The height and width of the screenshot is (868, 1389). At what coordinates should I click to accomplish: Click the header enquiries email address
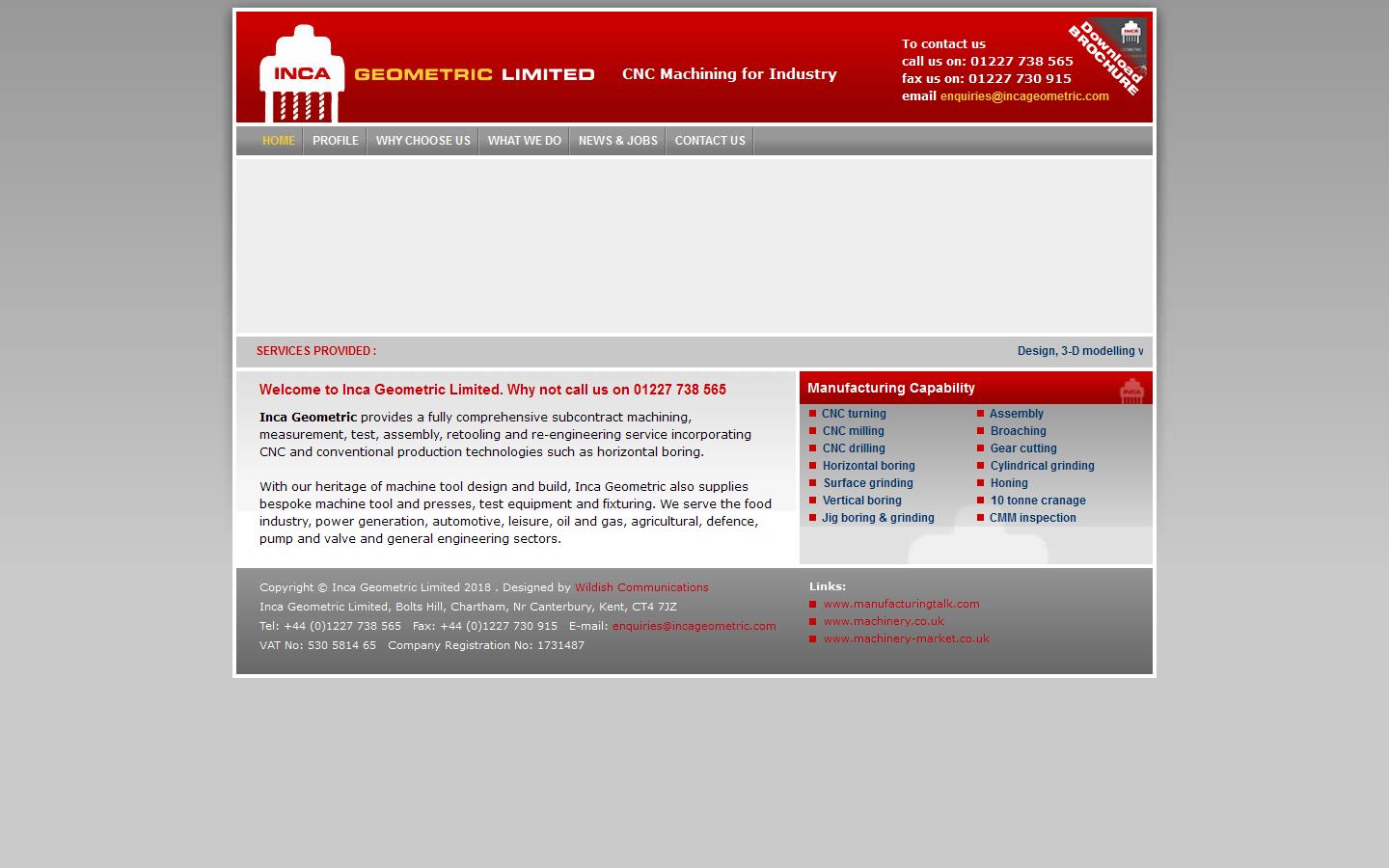pos(1023,96)
